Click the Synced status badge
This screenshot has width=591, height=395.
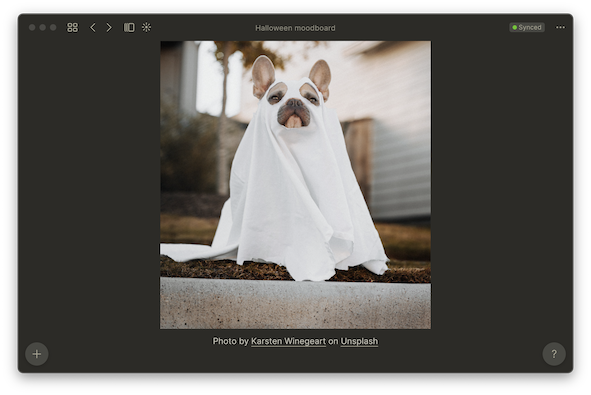(527, 28)
